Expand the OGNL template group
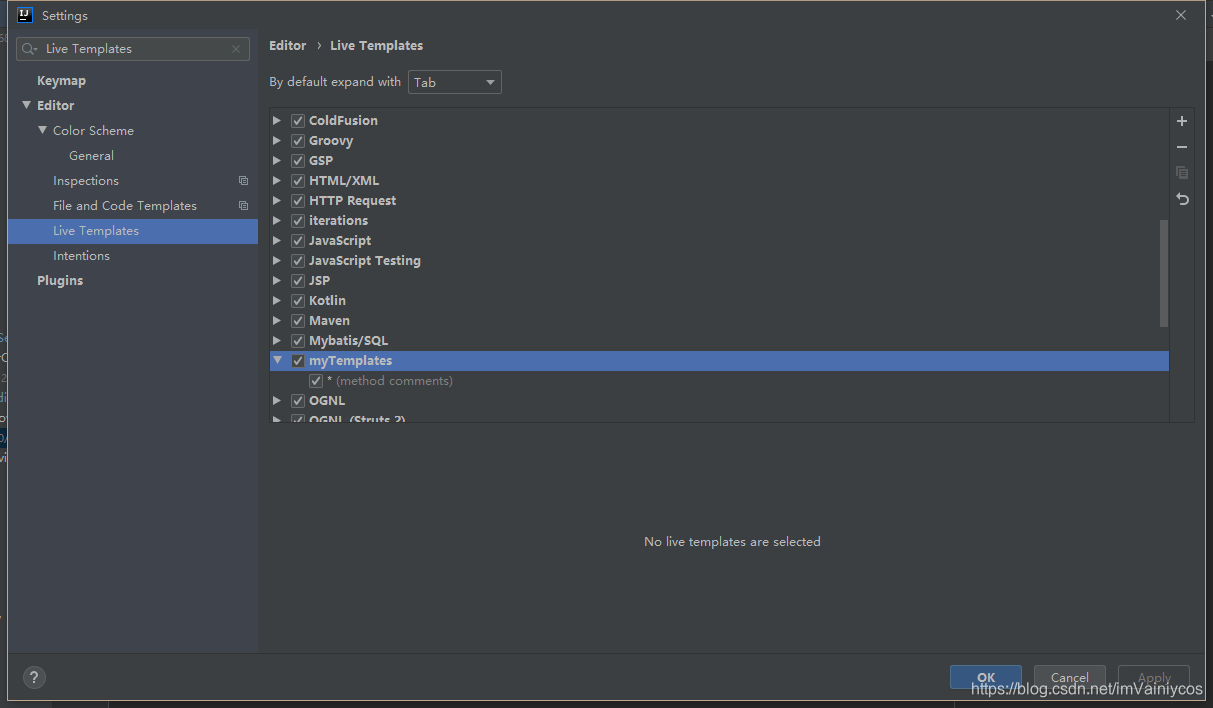The image size is (1213, 708). pos(277,401)
